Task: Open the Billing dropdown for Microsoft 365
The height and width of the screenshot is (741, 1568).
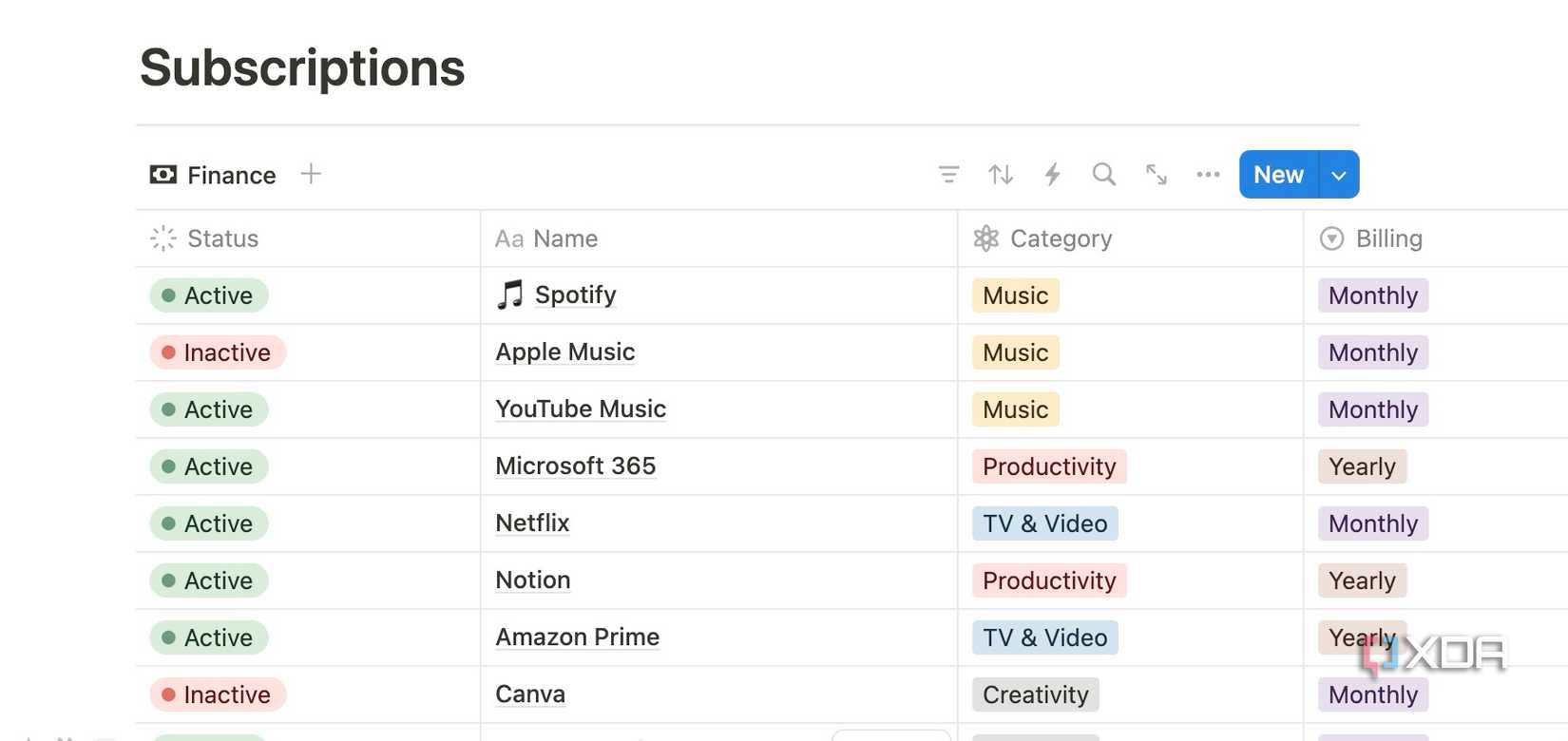Action: 1362,466
